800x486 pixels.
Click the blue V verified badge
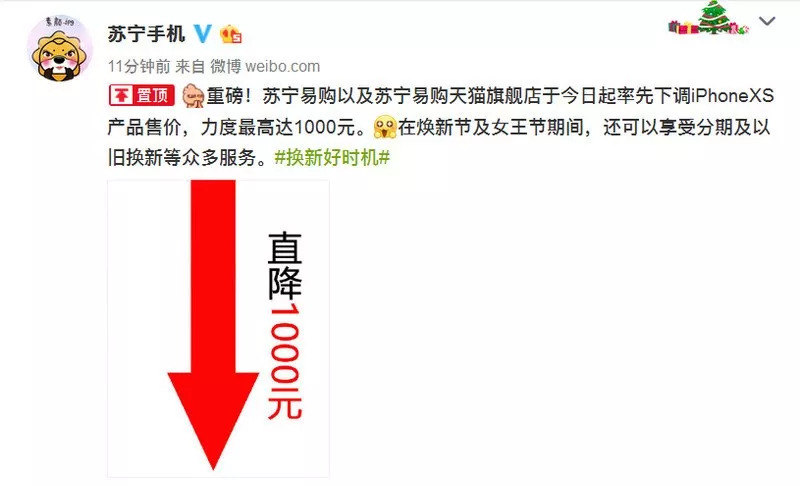[203, 34]
